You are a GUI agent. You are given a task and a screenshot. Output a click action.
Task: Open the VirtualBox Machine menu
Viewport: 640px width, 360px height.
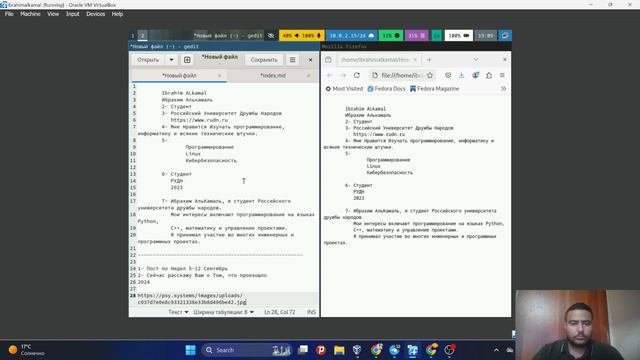pyautogui.click(x=30, y=14)
